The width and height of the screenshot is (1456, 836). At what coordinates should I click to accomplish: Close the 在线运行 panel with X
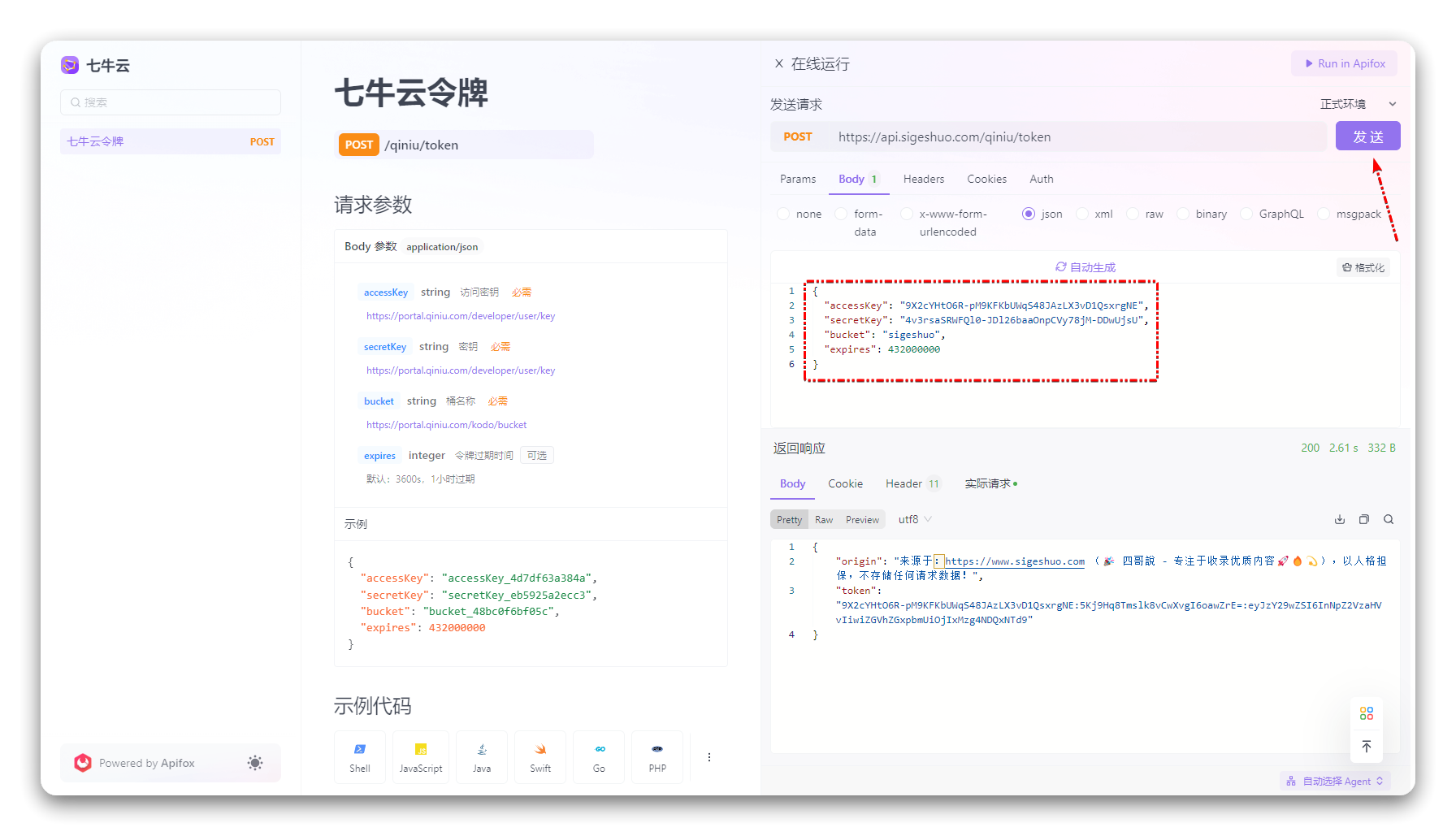[x=779, y=63]
